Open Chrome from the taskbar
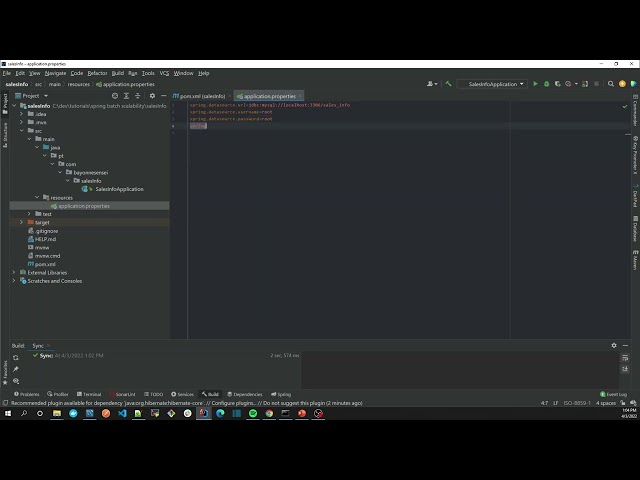The width and height of the screenshot is (640, 480). (269, 413)
